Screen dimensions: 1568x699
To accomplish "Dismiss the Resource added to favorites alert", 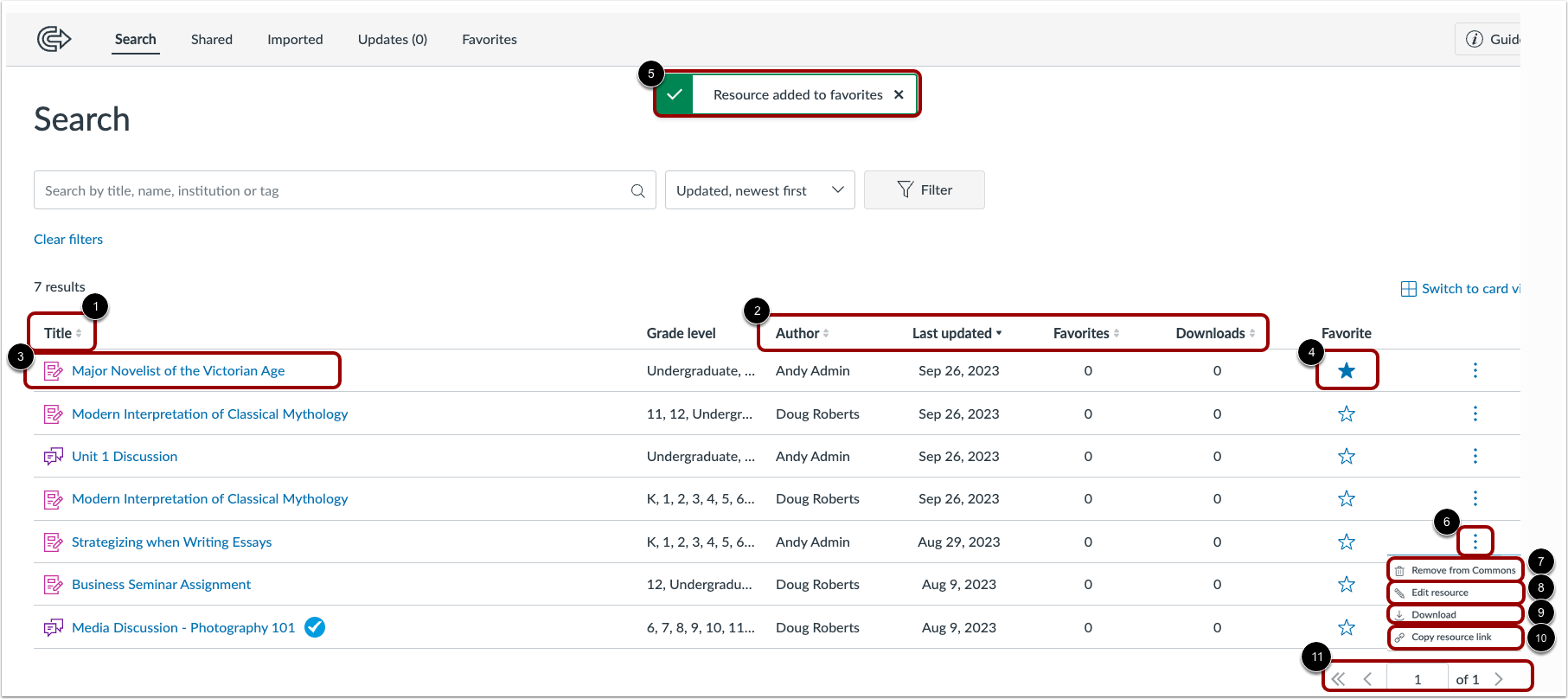I will click(899, 94).
